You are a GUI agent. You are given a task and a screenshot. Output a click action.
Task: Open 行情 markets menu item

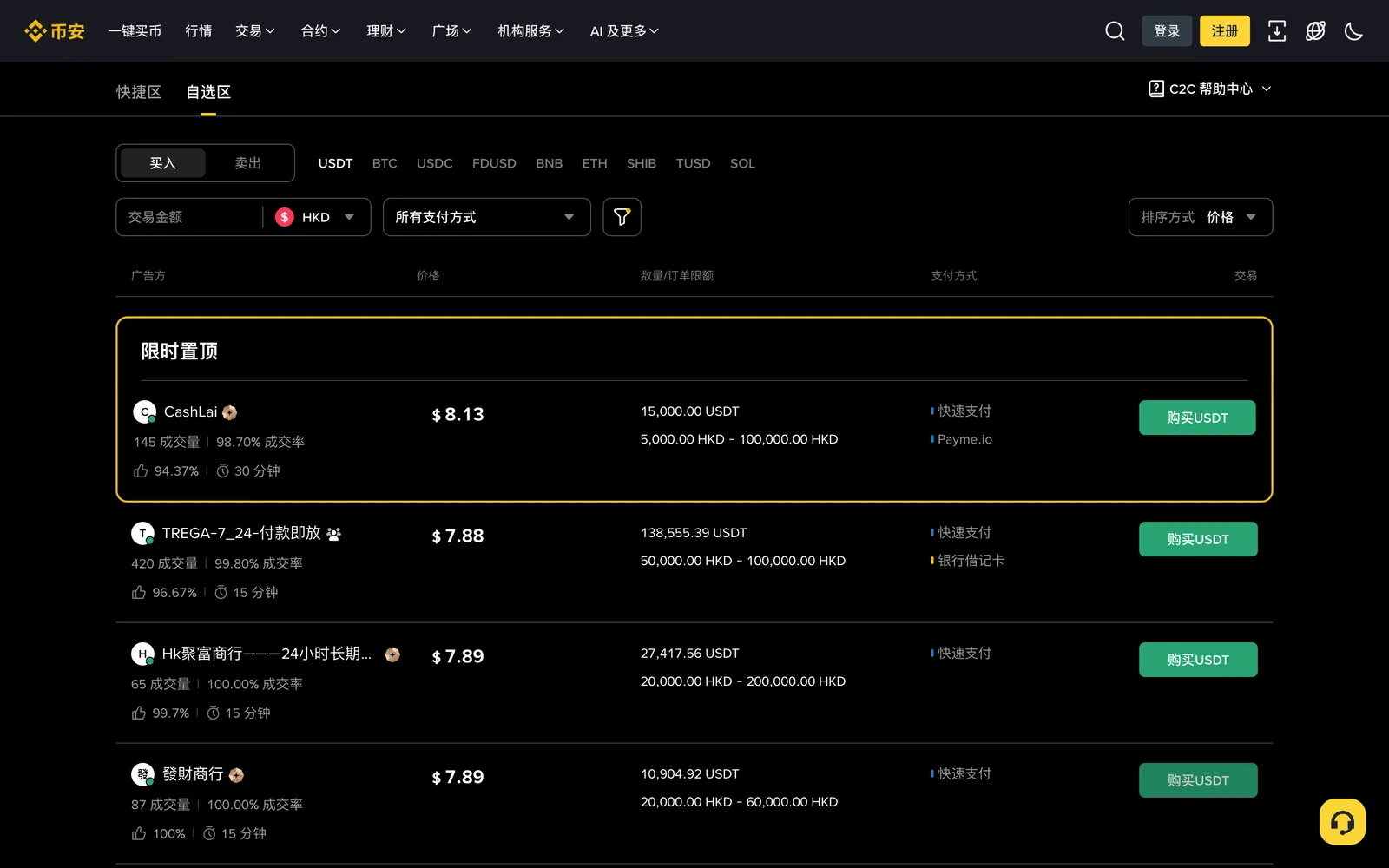pyautogui.click(x=199, y=31)
